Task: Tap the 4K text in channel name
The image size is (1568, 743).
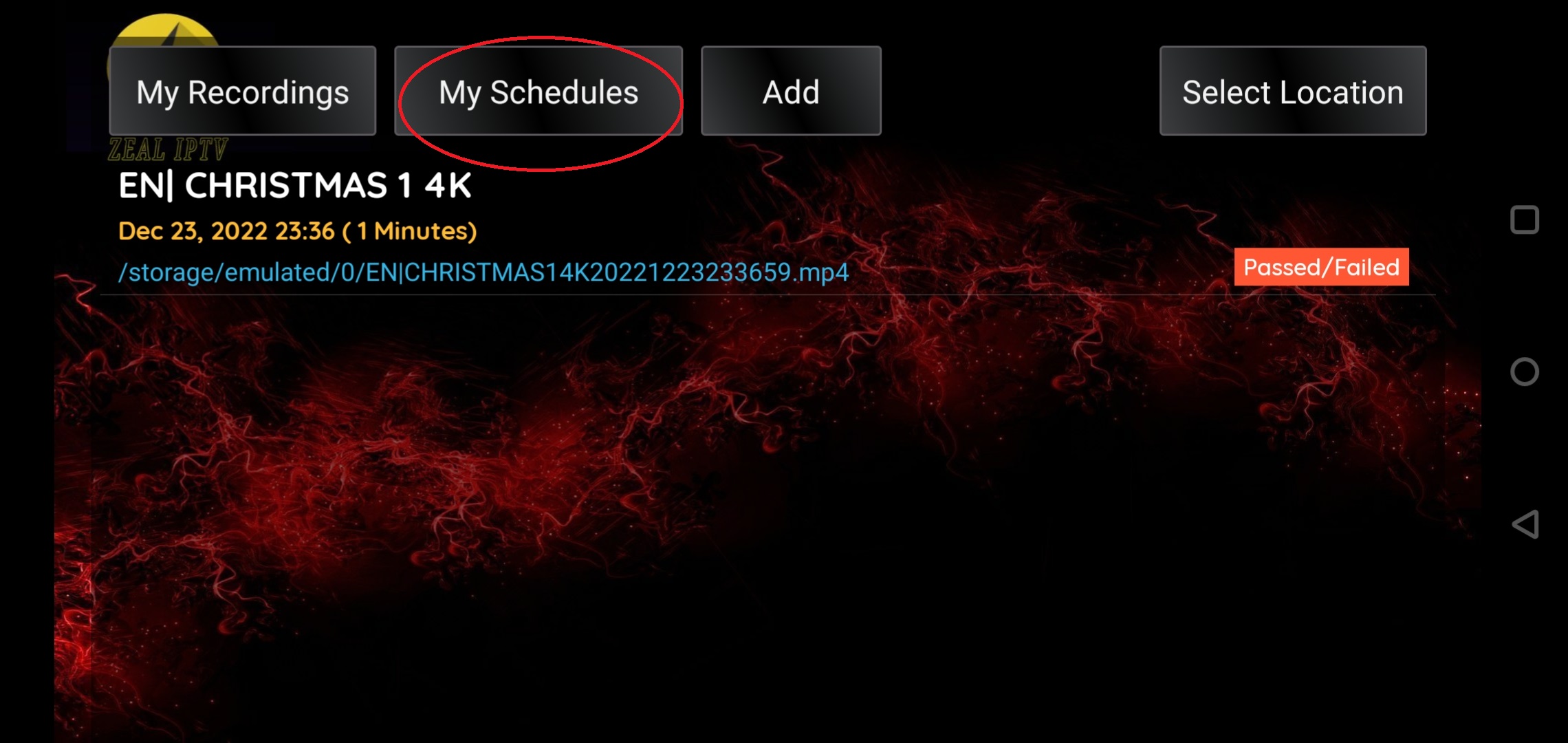Action: click(448, 186)
